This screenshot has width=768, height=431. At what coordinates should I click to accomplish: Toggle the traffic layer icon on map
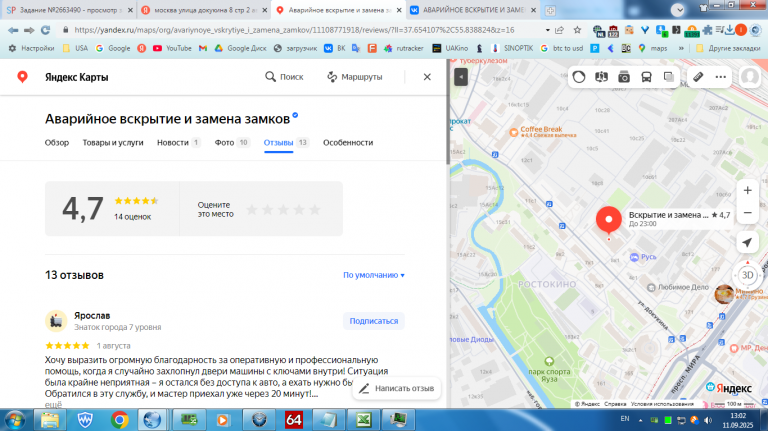click(x=579, y=77)
